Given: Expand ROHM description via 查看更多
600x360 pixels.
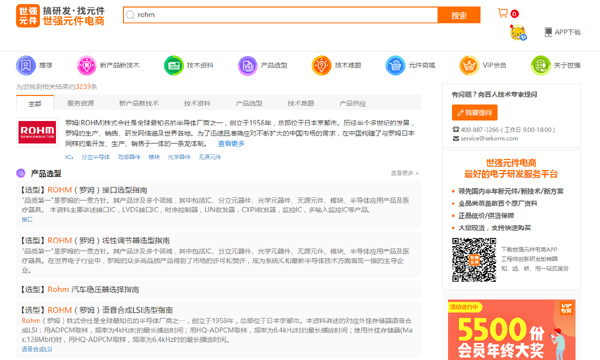Looking at the screenshot, I should pos(231,143).
